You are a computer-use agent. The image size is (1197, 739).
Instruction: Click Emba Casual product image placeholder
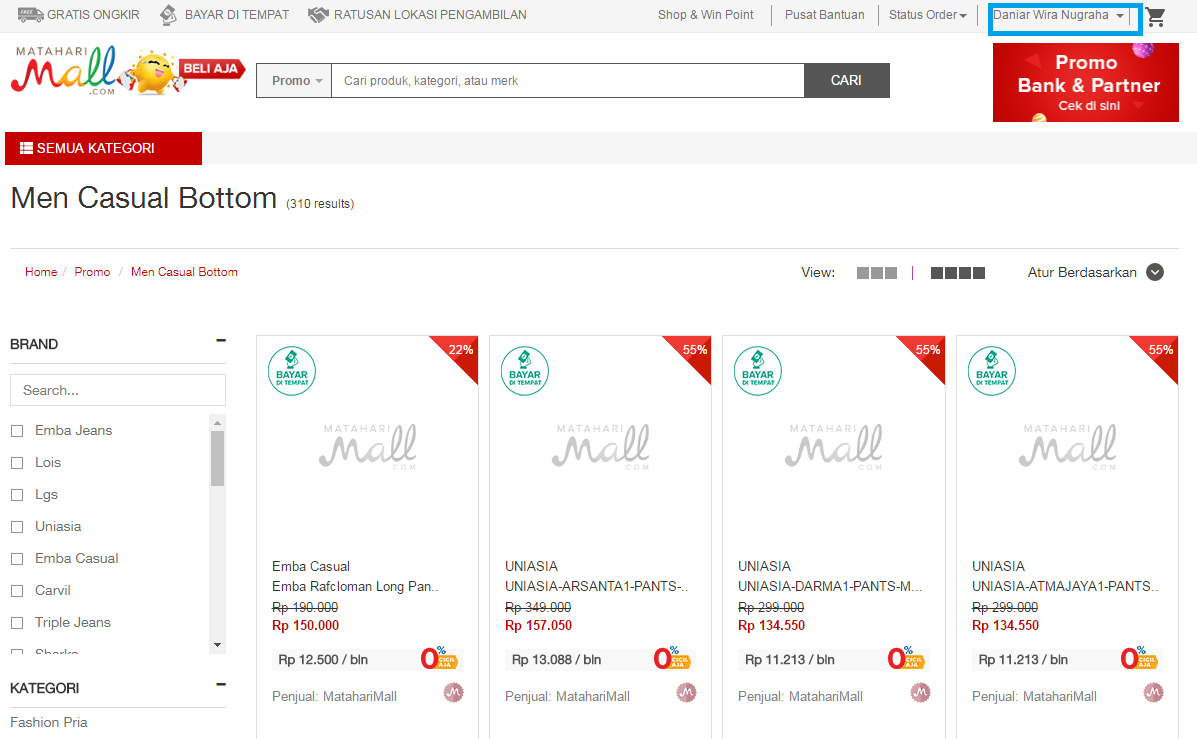click(x=367, y=446)
